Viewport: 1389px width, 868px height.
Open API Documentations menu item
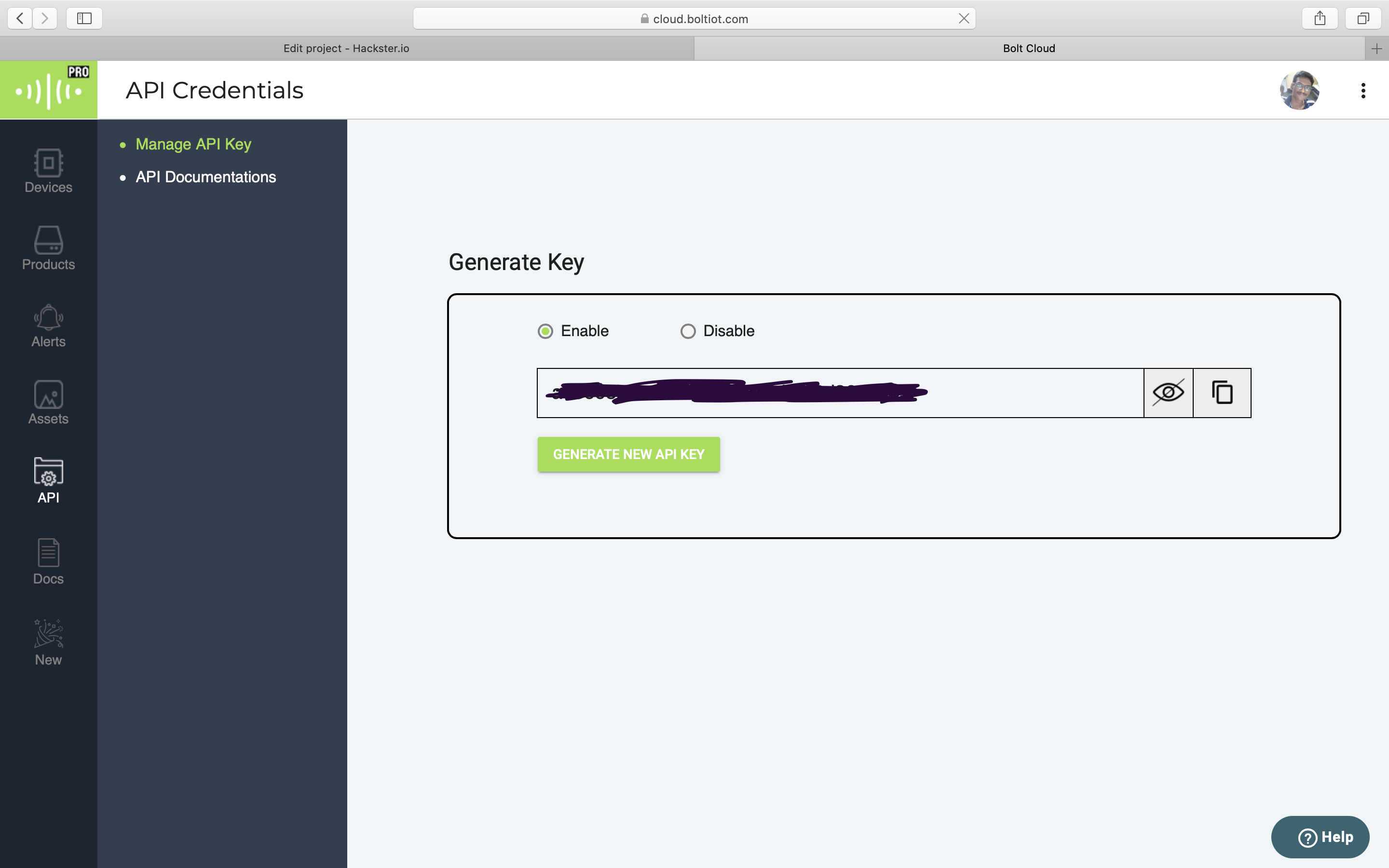205,177
